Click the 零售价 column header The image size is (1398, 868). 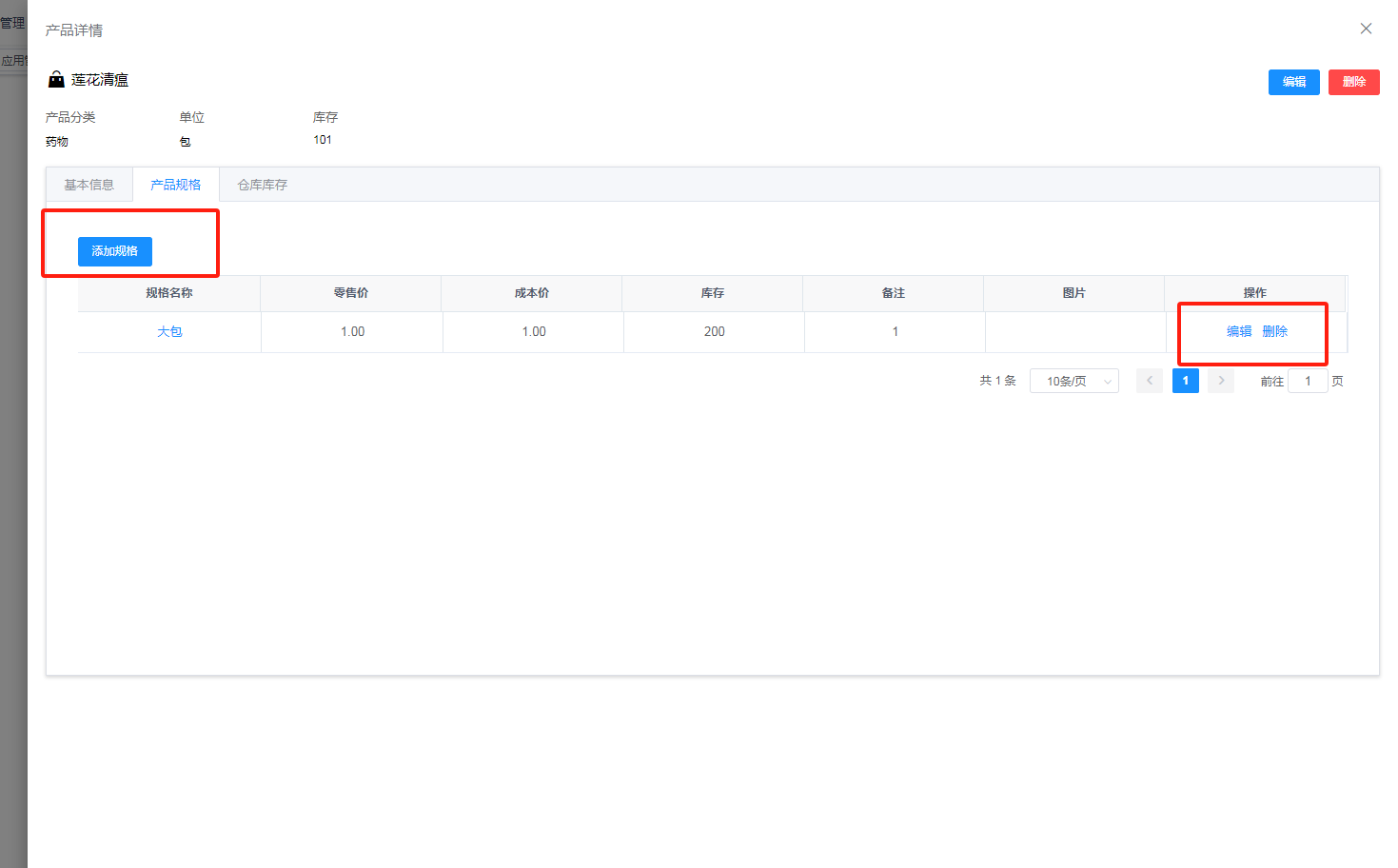coord(351,293)
